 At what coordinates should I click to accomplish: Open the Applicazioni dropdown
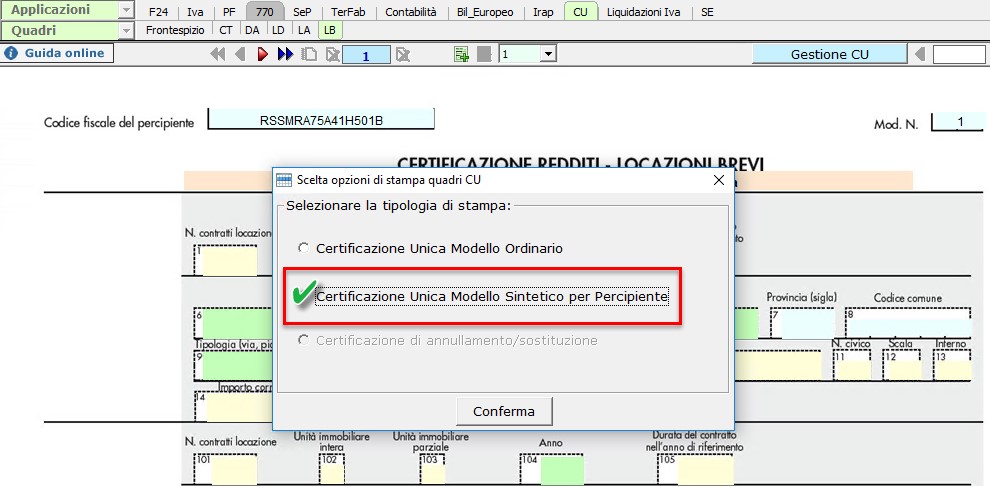click(x=125, y=11)
